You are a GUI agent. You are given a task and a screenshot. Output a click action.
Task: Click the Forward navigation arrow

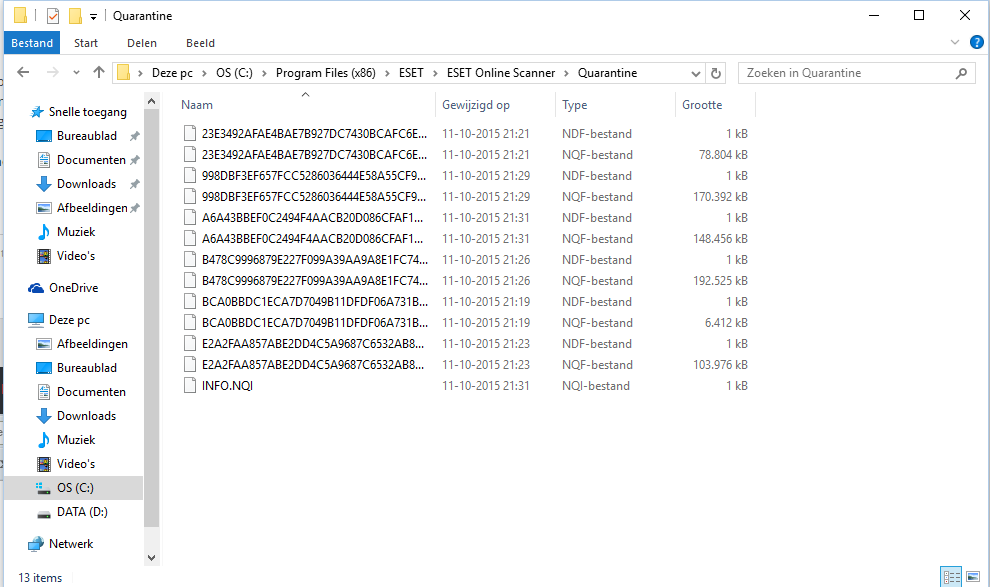[52, 73]
